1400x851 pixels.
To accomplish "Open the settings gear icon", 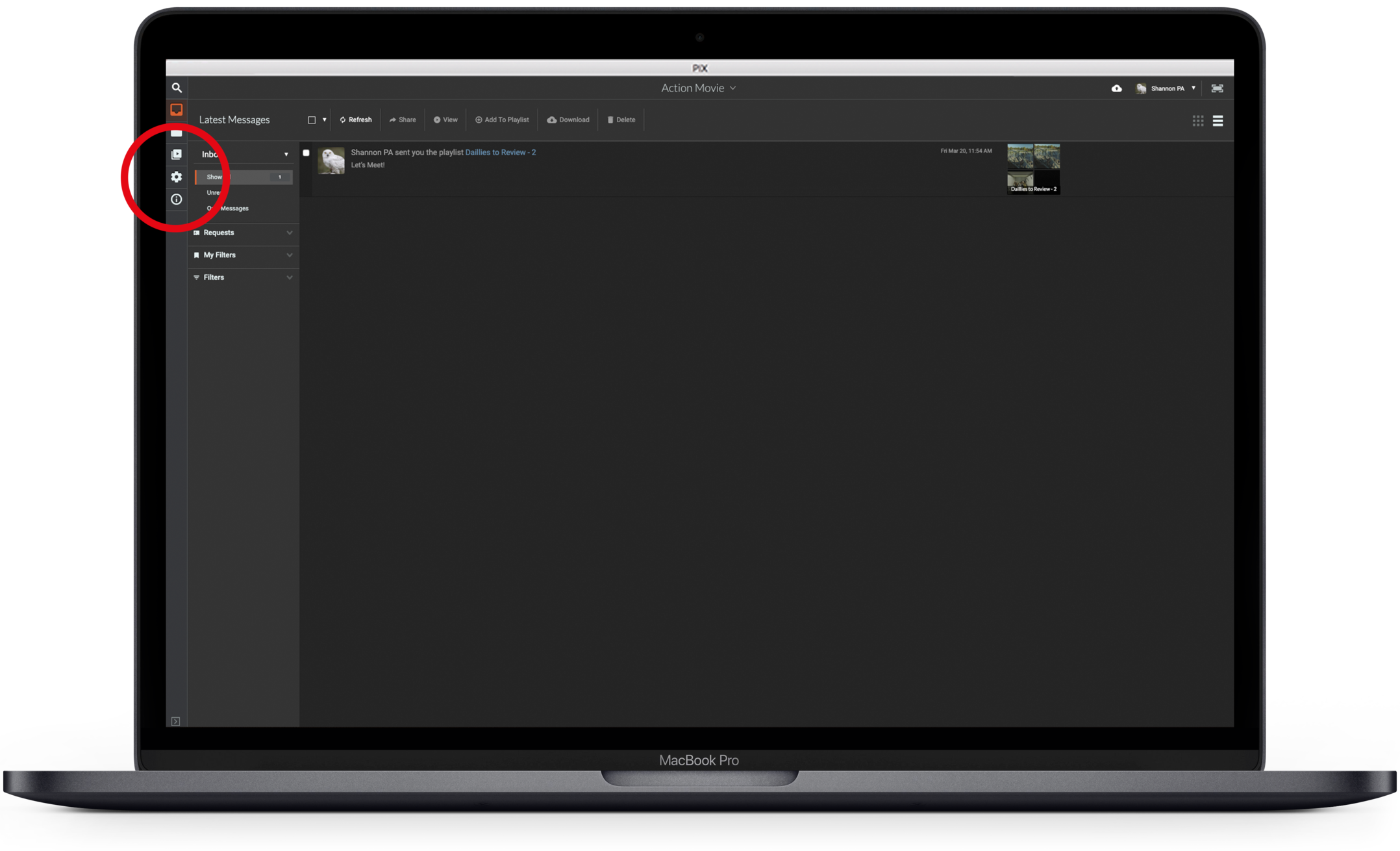I will [177, 177].
